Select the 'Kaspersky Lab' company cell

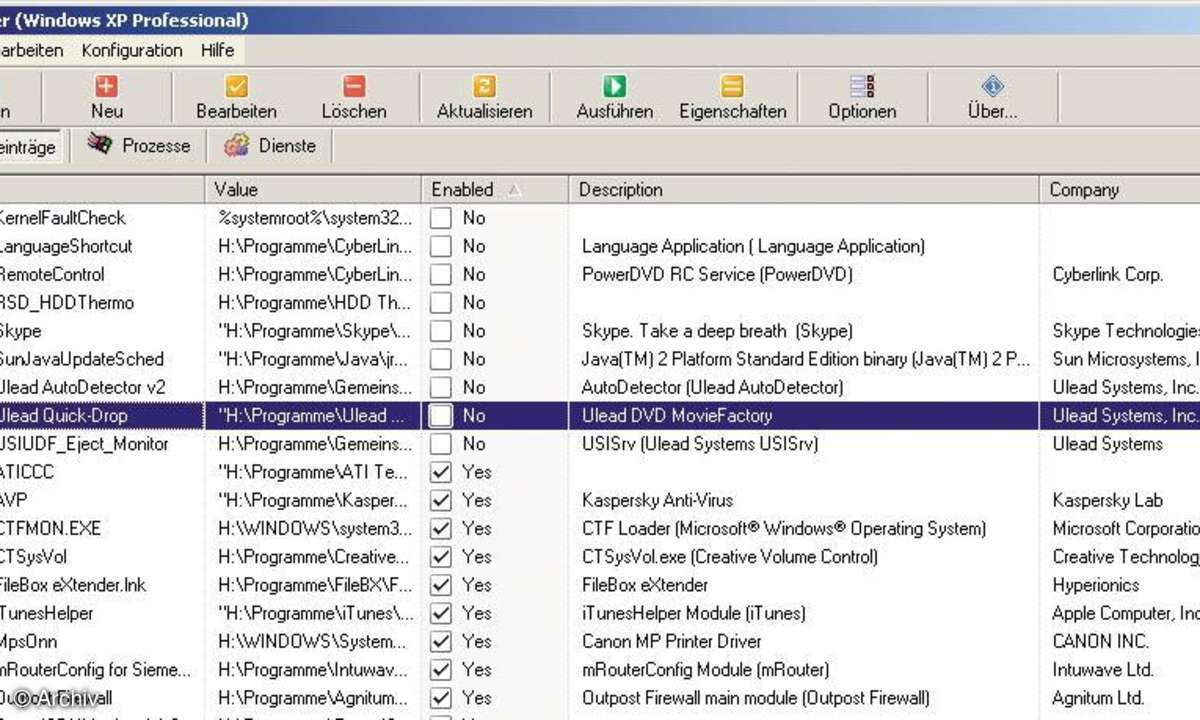pyautogui.click(x=1106, y=500)
